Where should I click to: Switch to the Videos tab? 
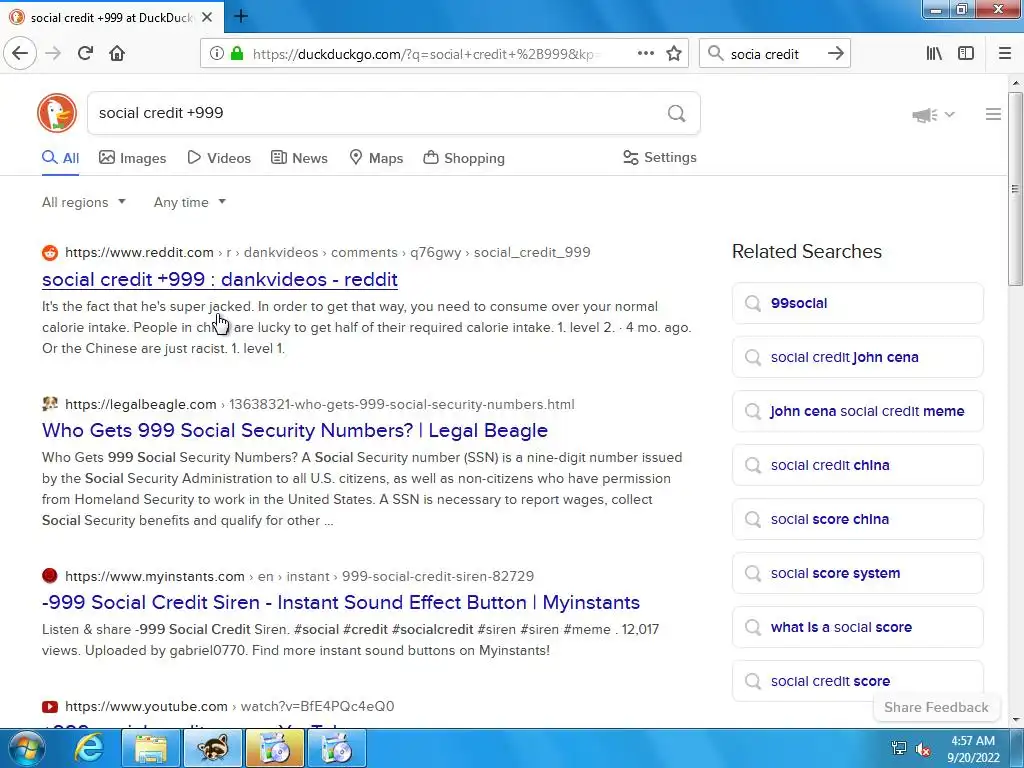pos(219,158)
